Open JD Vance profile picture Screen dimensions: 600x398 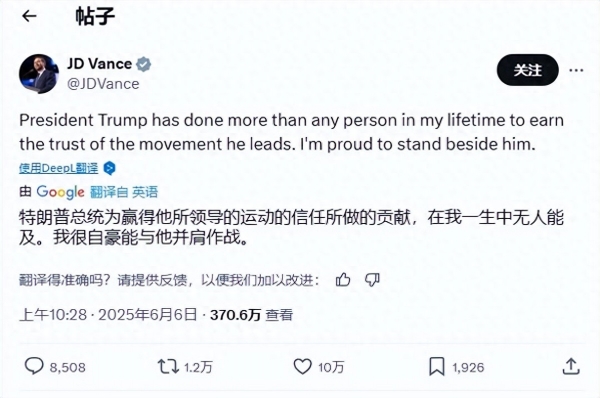[39, 74]
